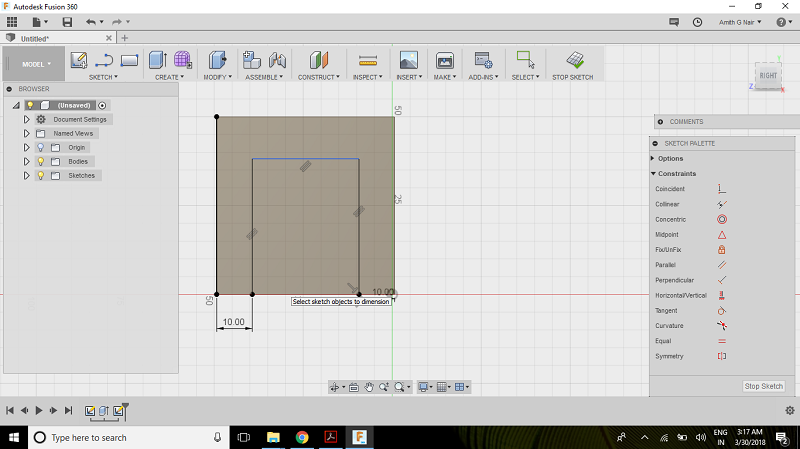Apply the Midpoint constraint

721,235
